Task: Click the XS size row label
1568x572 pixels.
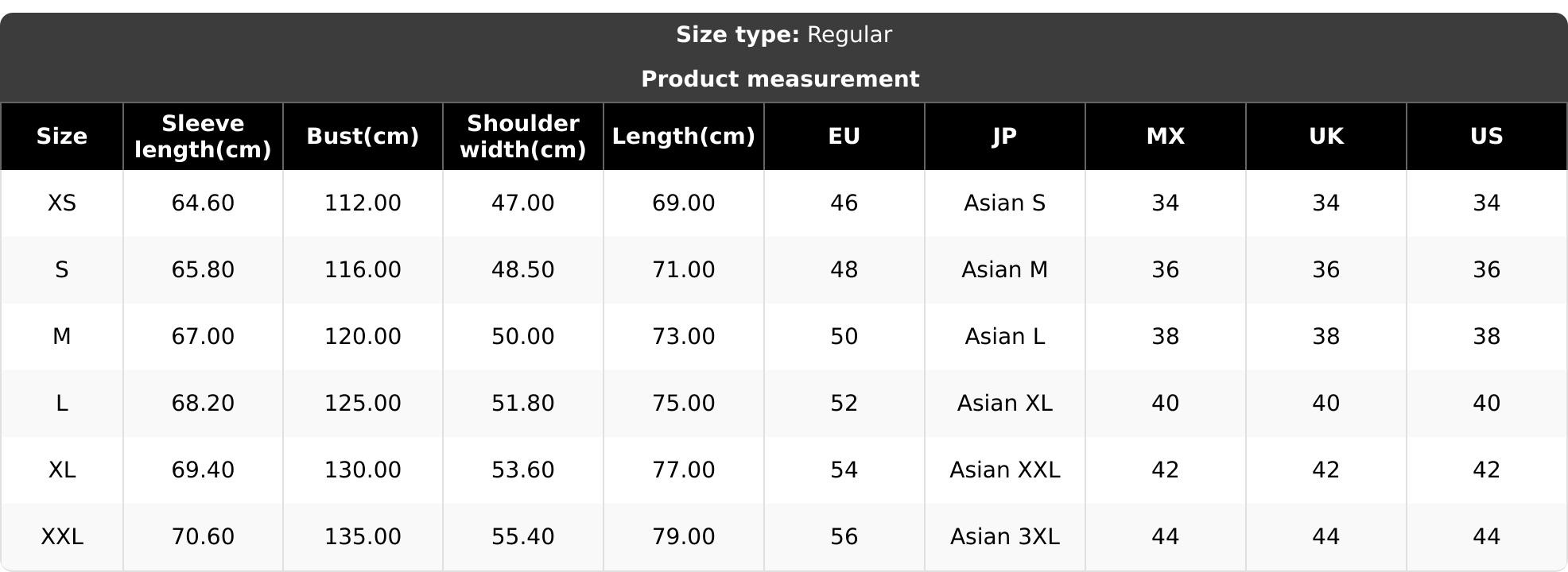Action: click(x=62, y=203)
